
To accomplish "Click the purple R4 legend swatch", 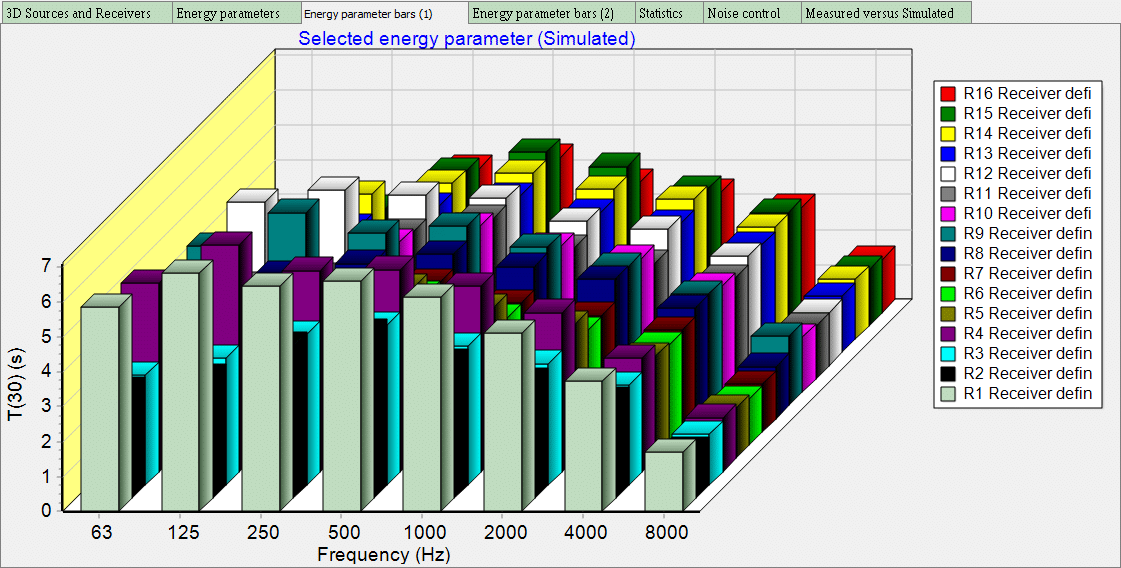I will pyautogui.click(x=948, y=333).
